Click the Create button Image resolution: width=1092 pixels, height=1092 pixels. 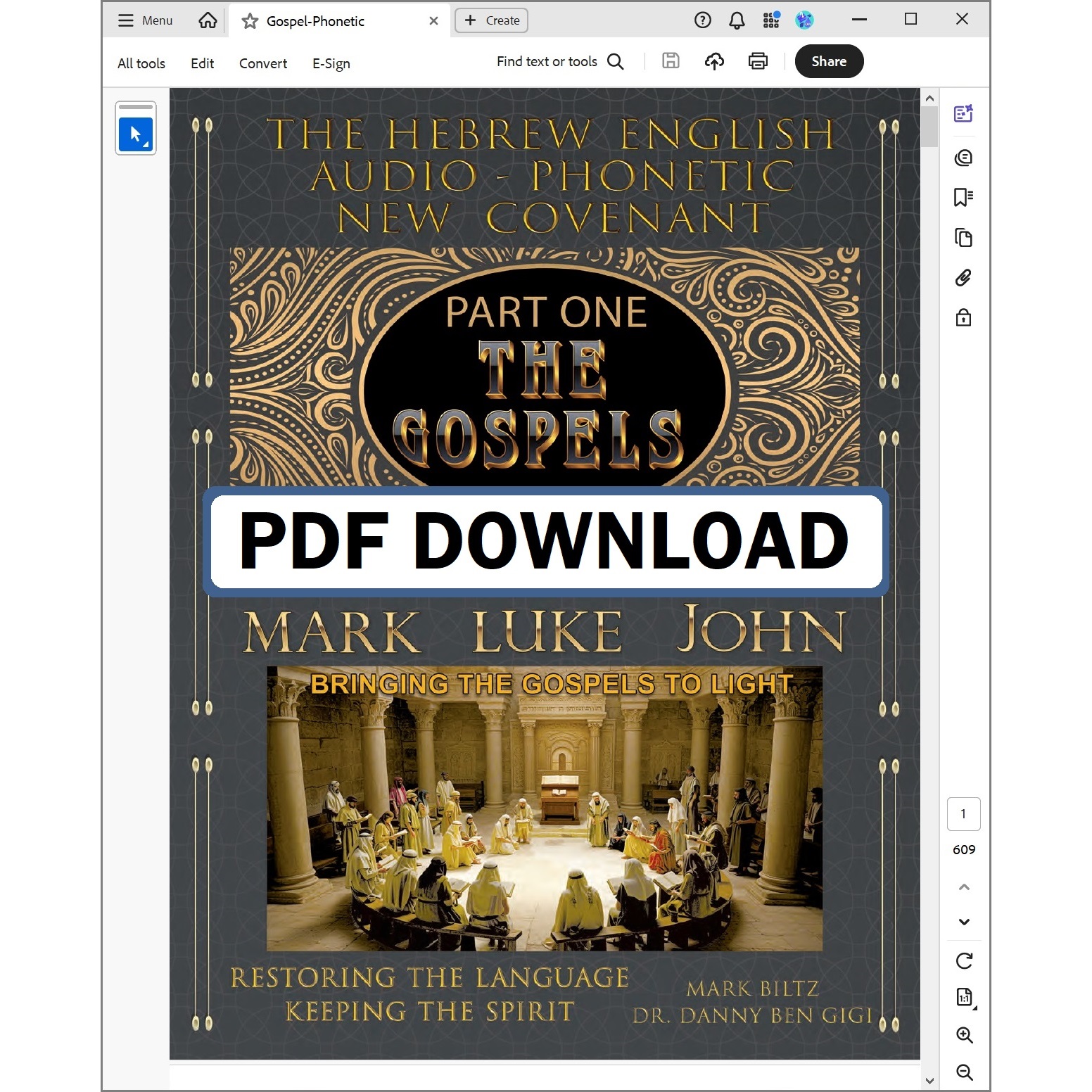tap(491, 20)
